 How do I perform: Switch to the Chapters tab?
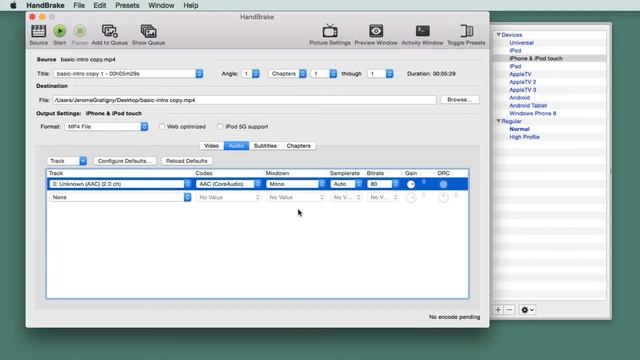[x=298, y=146]
